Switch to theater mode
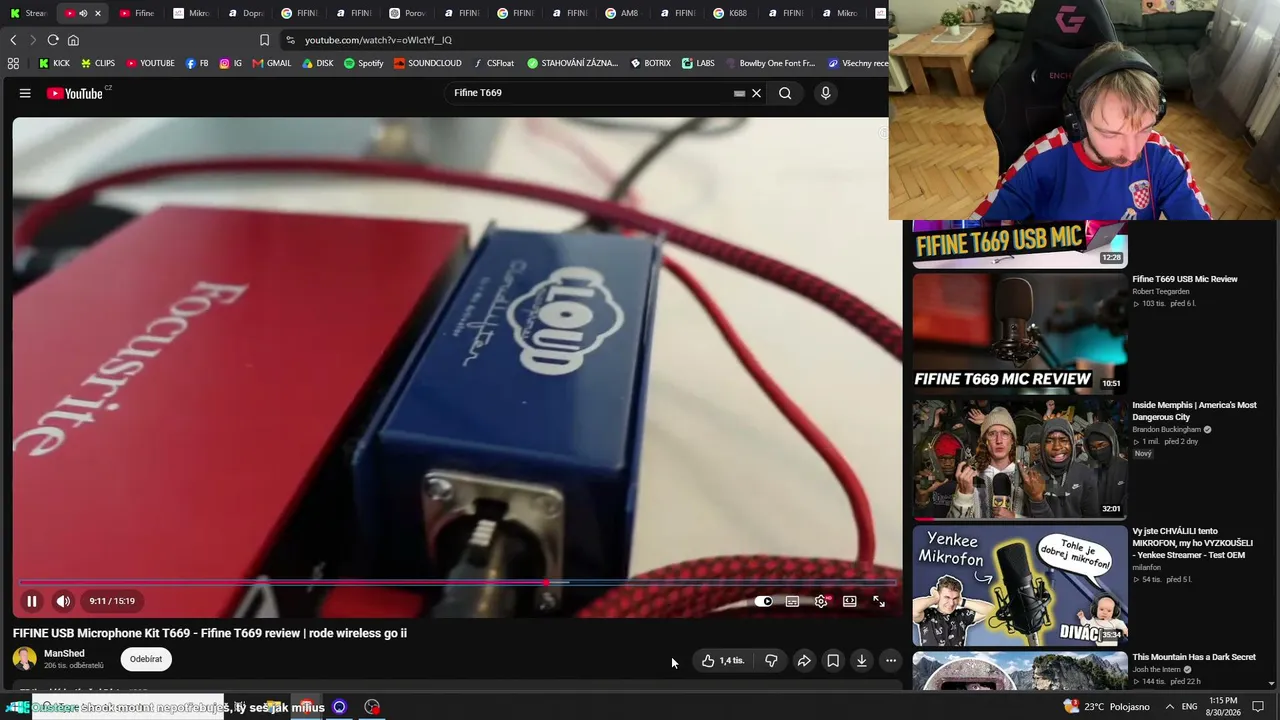This screenshot has height=720, width=1280. coord(849,601)
